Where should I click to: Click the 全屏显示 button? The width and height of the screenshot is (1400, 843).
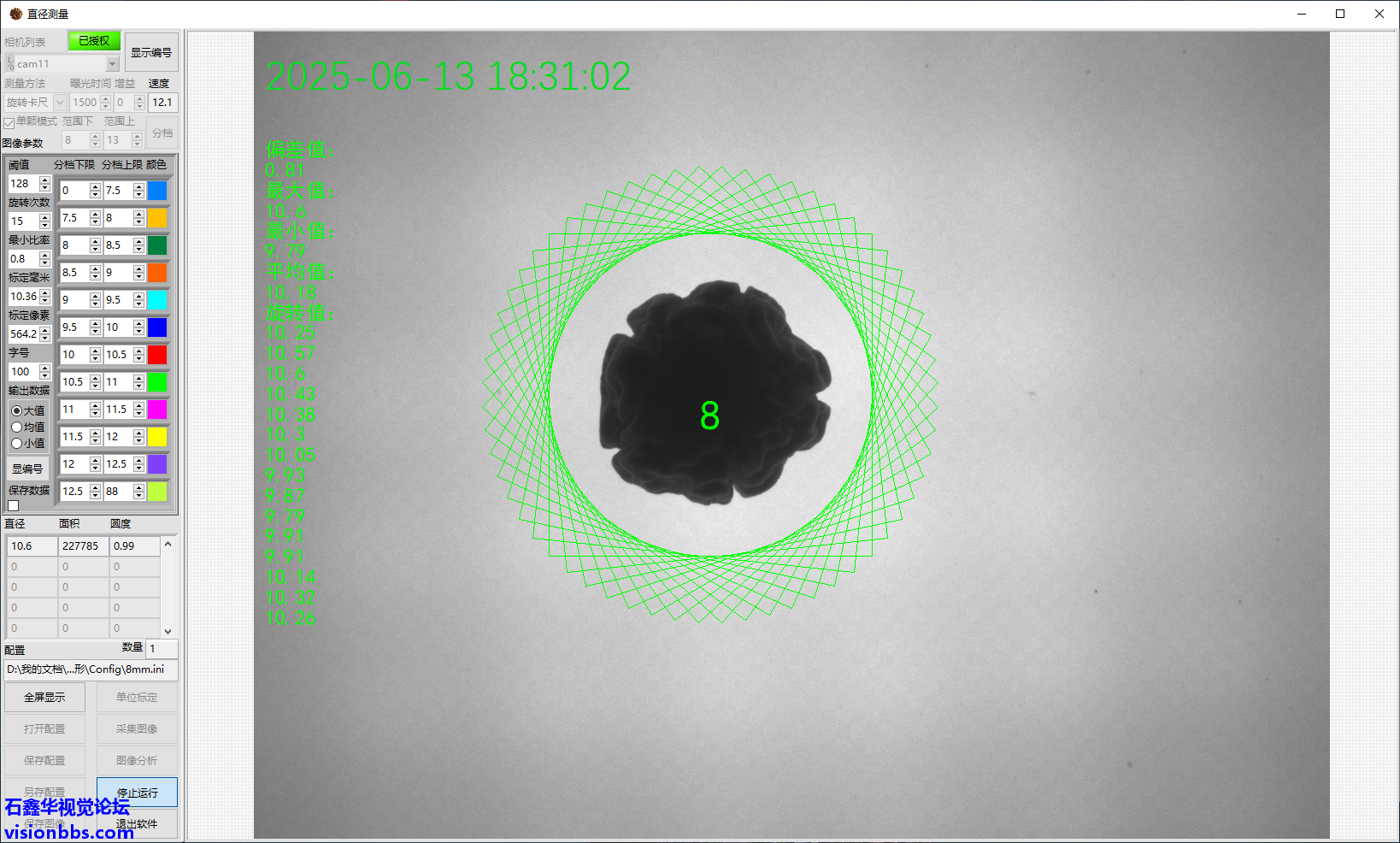[44, 698]
